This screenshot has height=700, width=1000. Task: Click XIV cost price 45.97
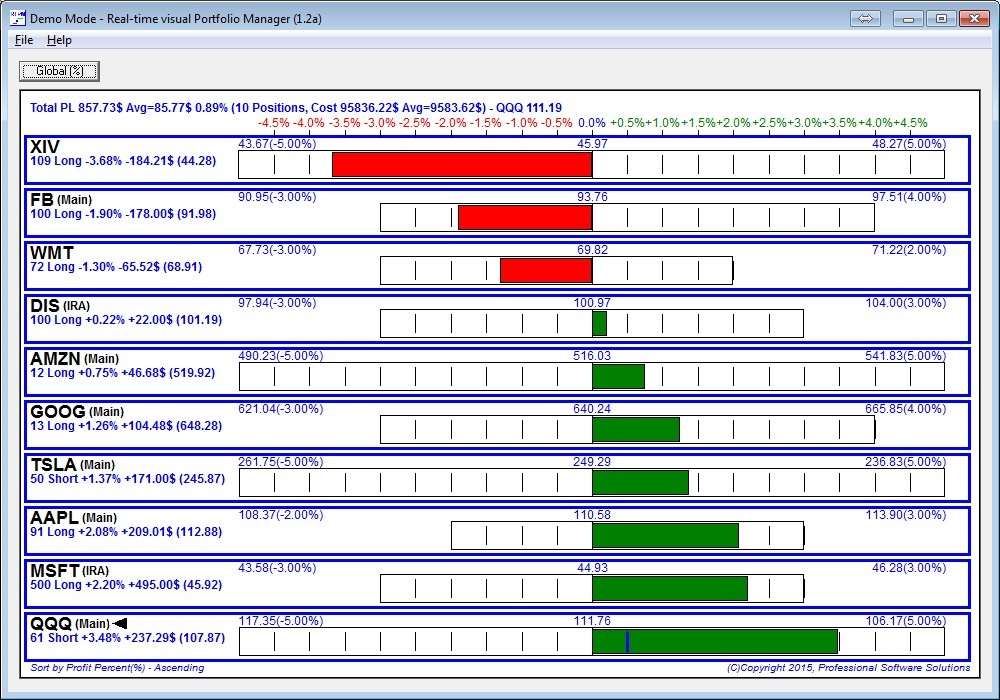tap(592, 143)
